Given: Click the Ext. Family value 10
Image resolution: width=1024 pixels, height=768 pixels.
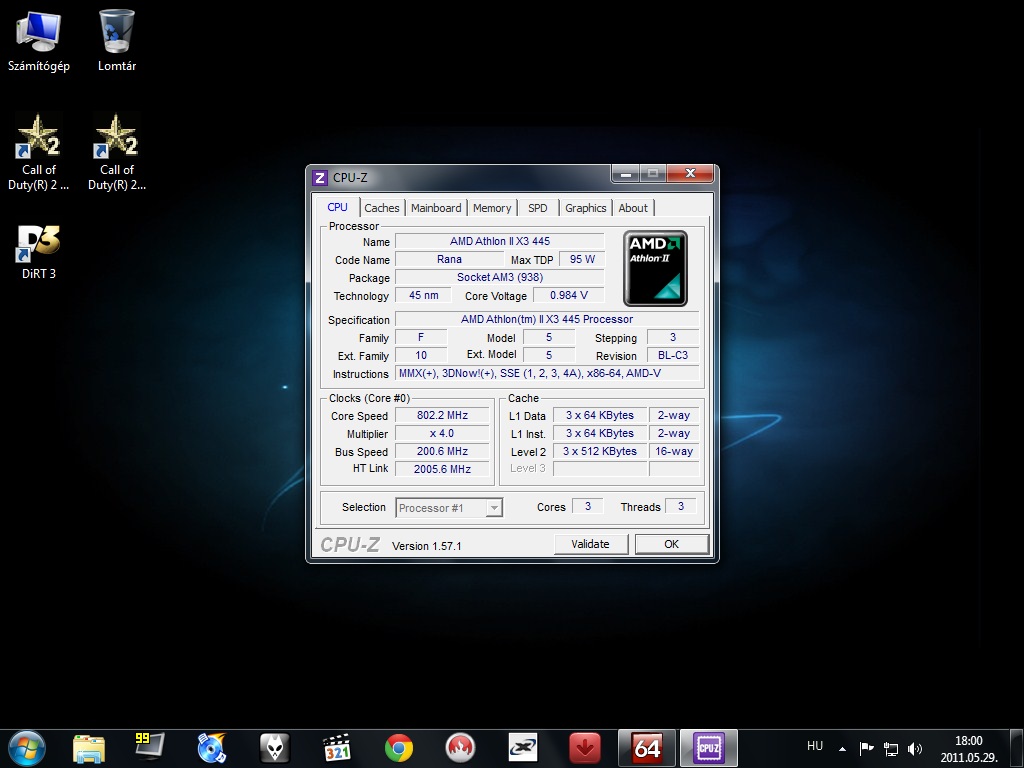Looking at the screenshot, I should pos(421,355).
